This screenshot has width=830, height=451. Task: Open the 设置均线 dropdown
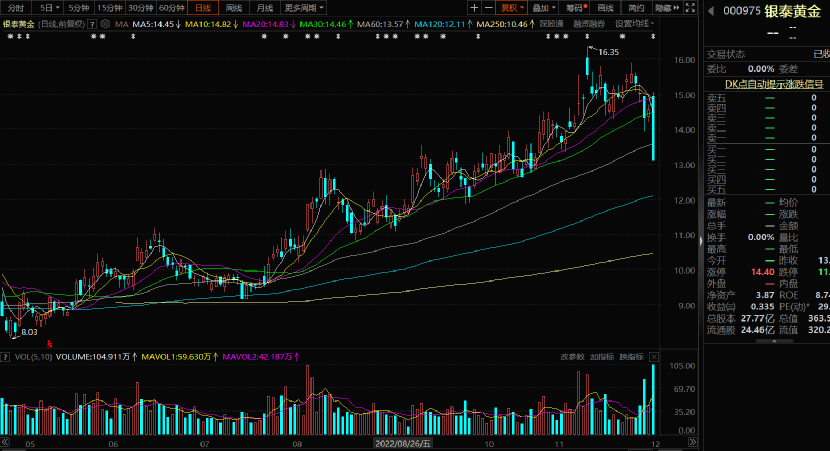635,24
